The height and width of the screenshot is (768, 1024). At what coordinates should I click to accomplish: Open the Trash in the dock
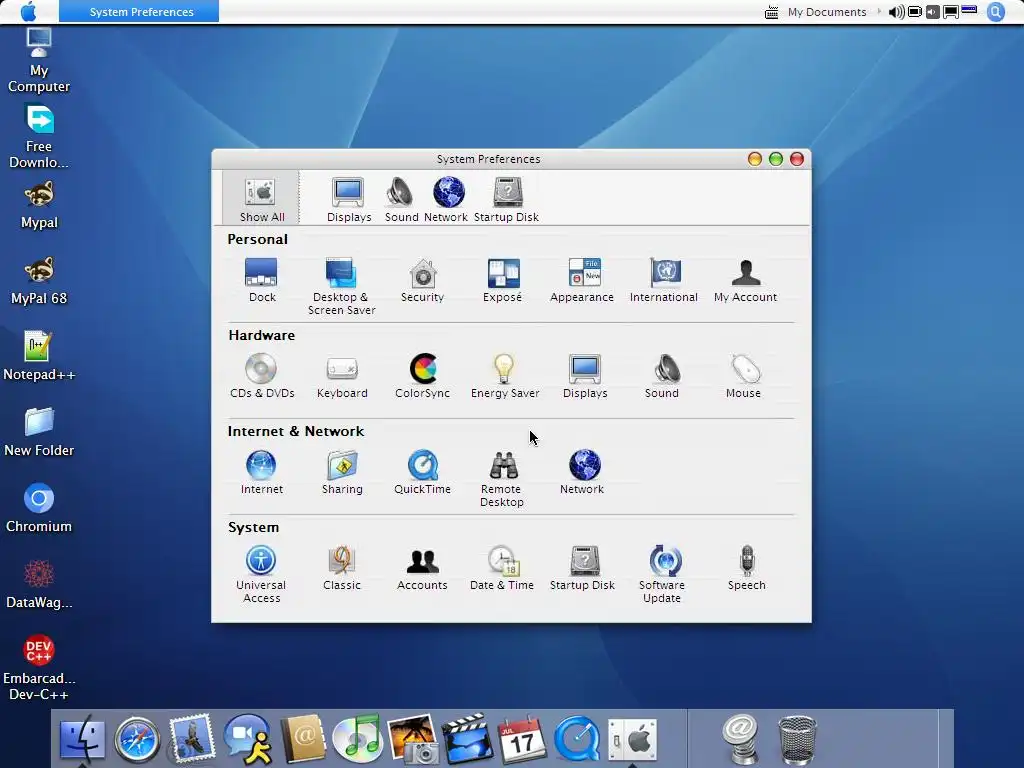pos(797,739)
